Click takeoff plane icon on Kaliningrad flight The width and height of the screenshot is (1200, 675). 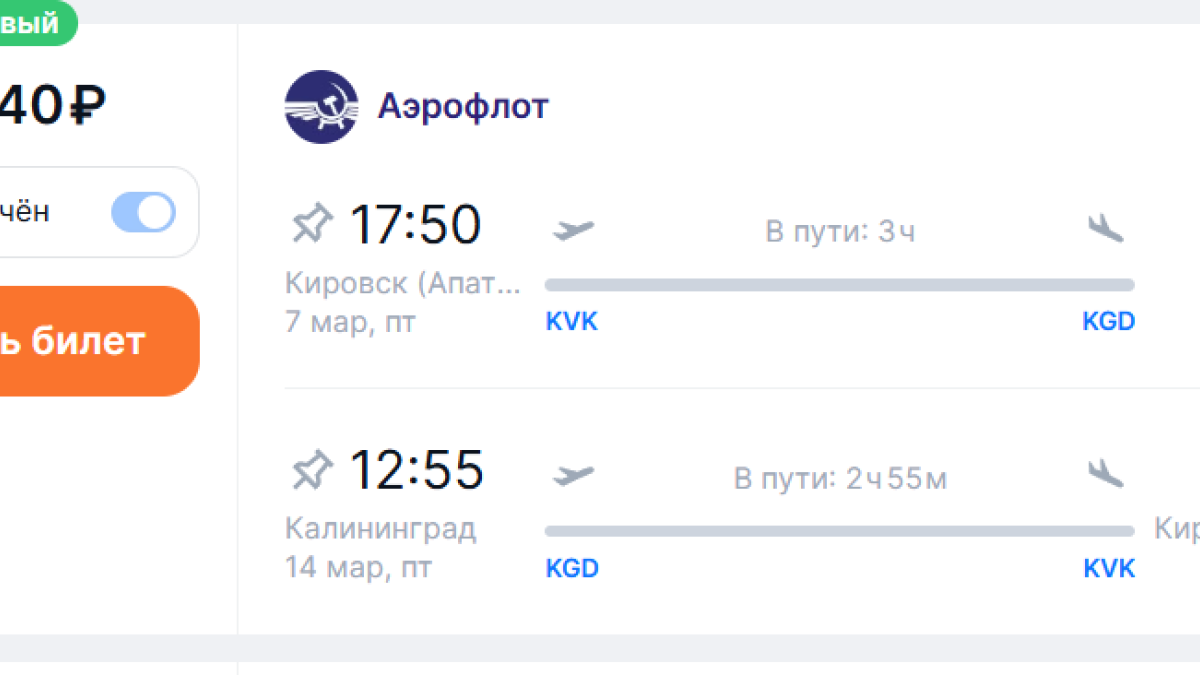click(573, 476)
